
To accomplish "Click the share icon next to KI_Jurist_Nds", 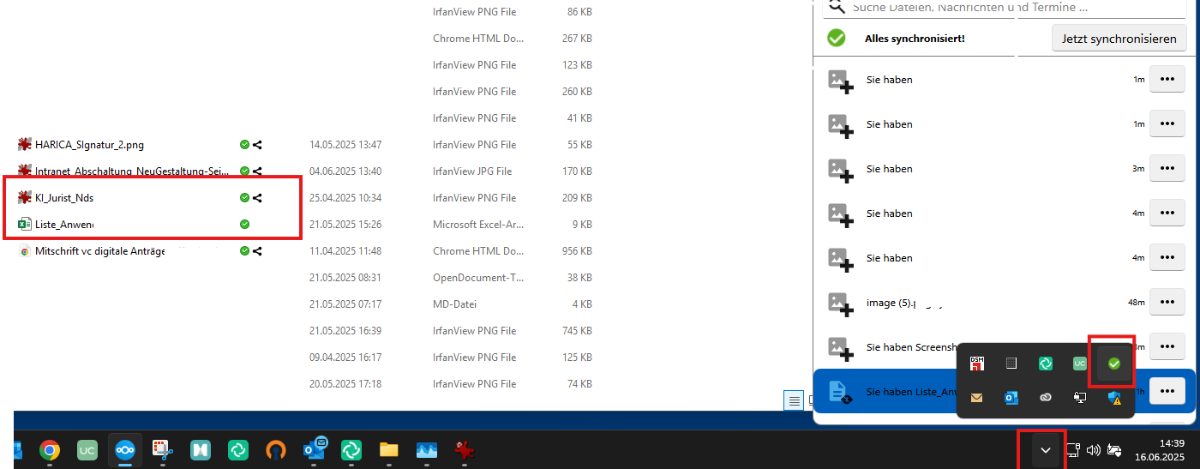I will point(258,198).
